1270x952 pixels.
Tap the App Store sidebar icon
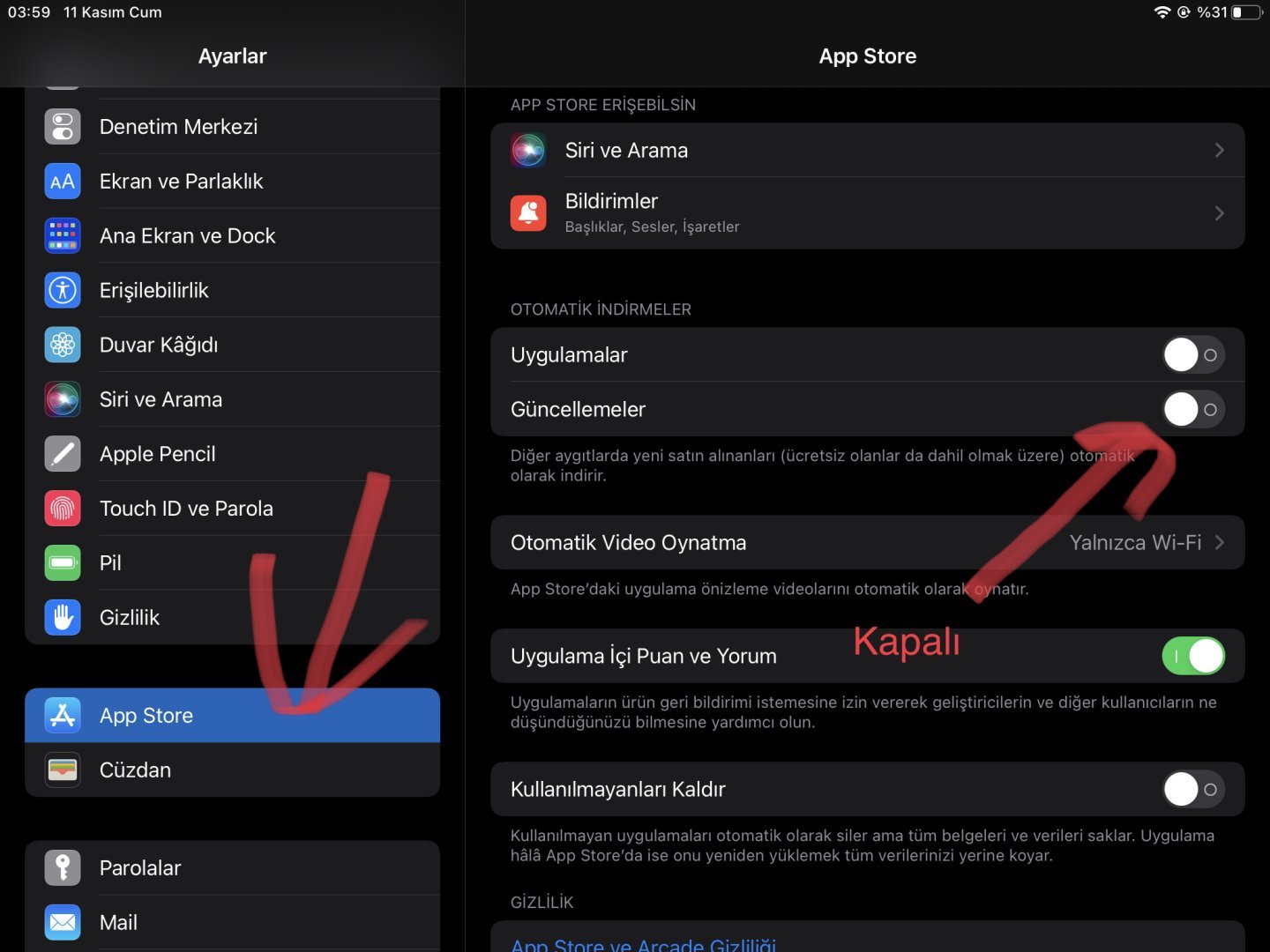(63, 716)
